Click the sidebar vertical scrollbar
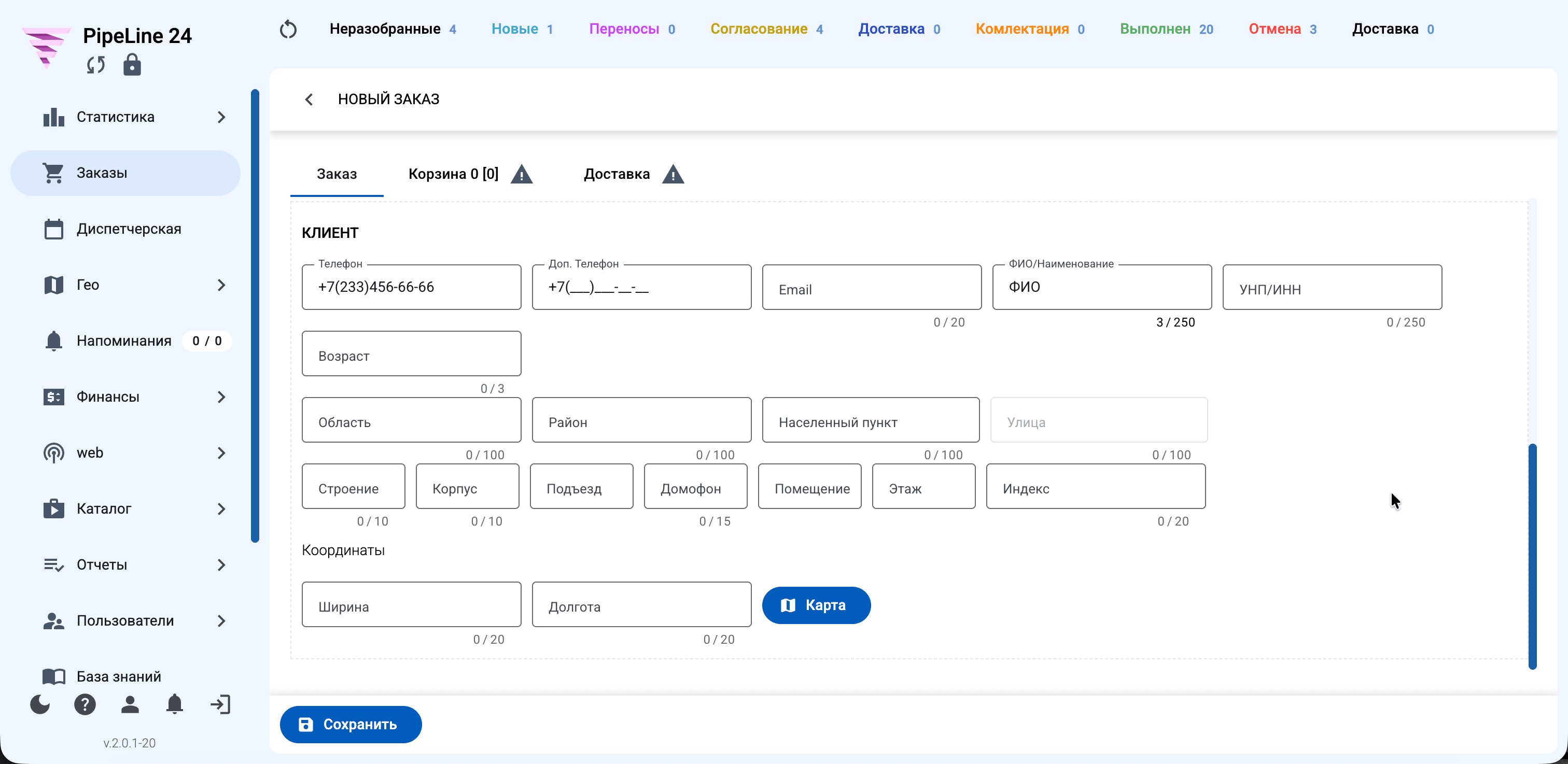 click(255, 315)
